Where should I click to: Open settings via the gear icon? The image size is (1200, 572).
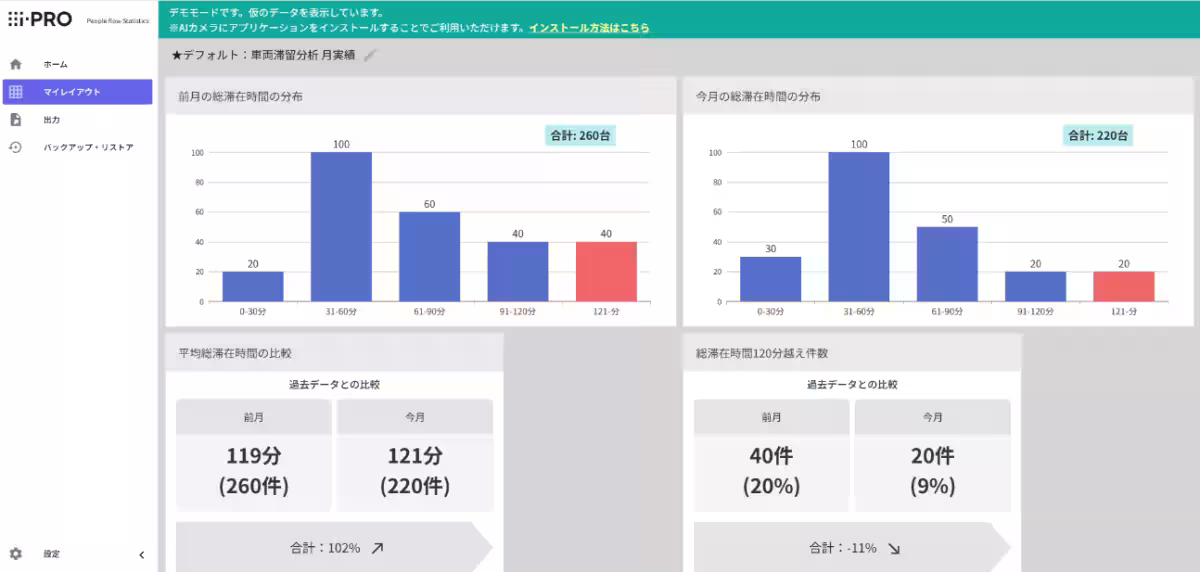[x=15, y=554]
